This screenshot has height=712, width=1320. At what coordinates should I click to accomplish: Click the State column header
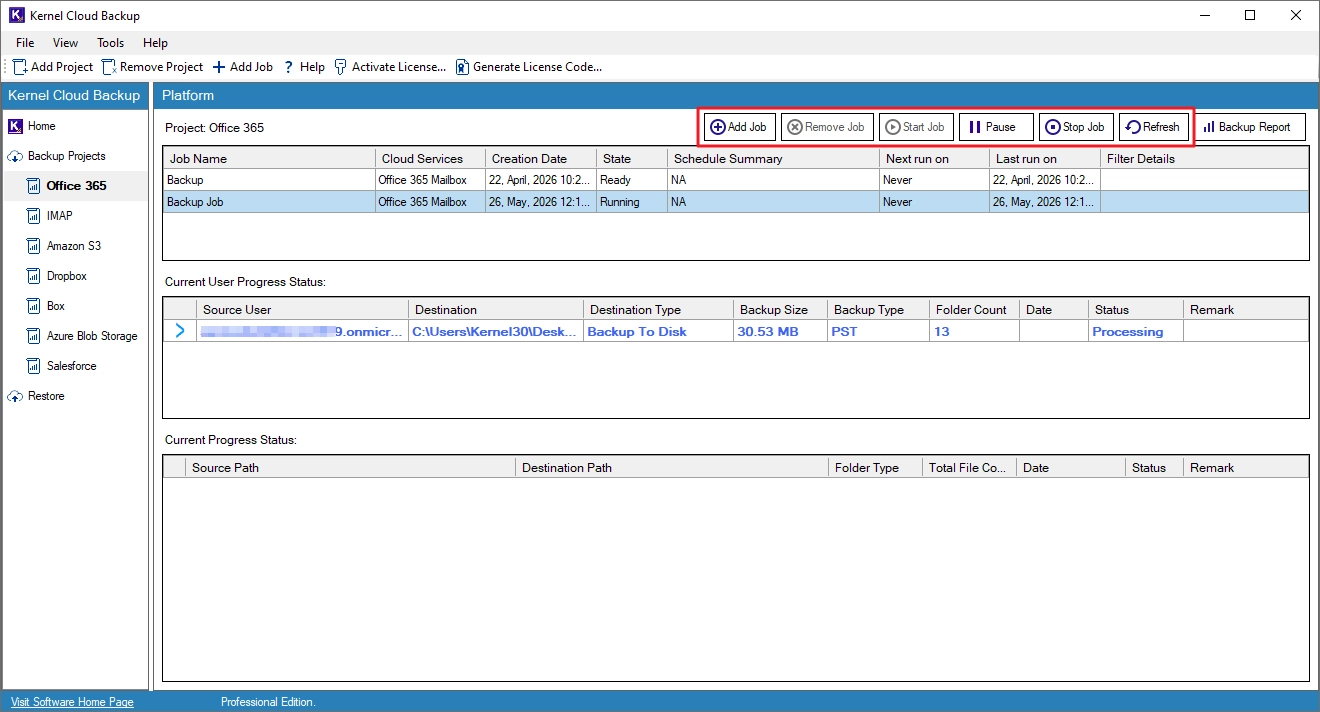pos(632,158)
